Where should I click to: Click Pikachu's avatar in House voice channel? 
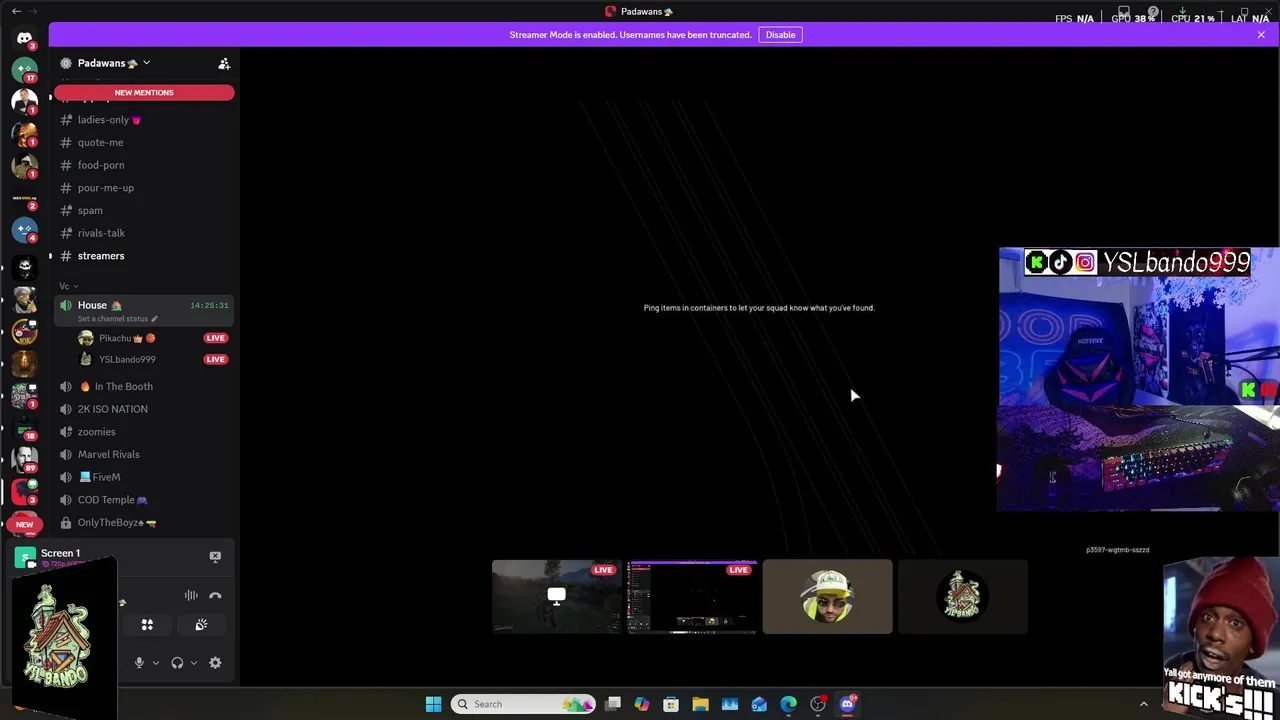(x=86, y=338)
